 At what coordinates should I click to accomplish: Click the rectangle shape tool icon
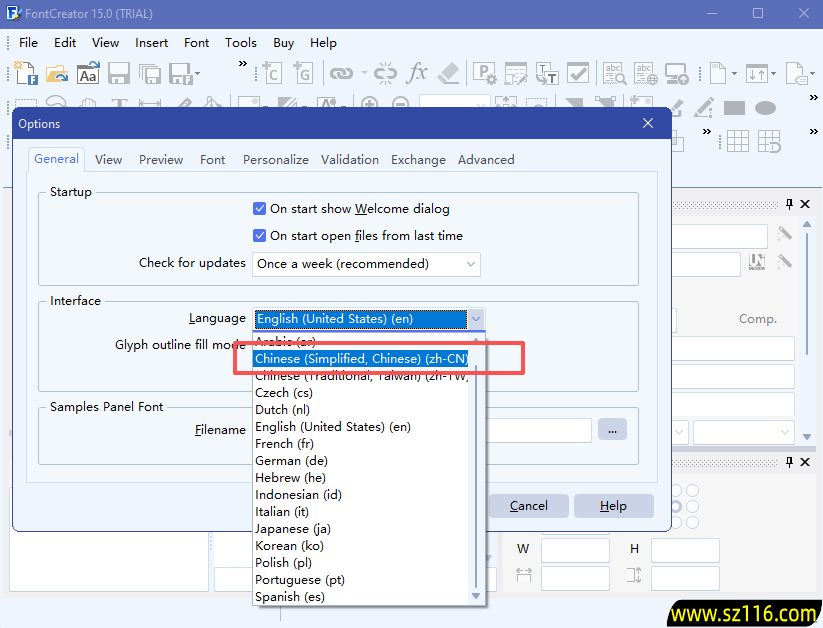734,108
